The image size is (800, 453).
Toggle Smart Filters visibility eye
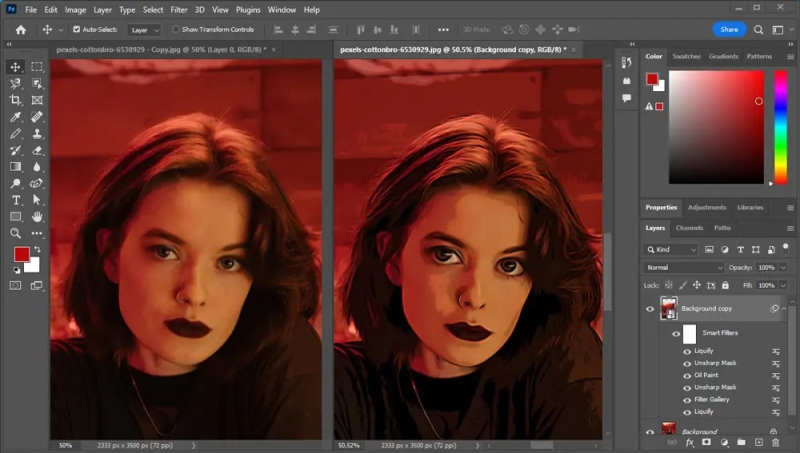(676, 334)
